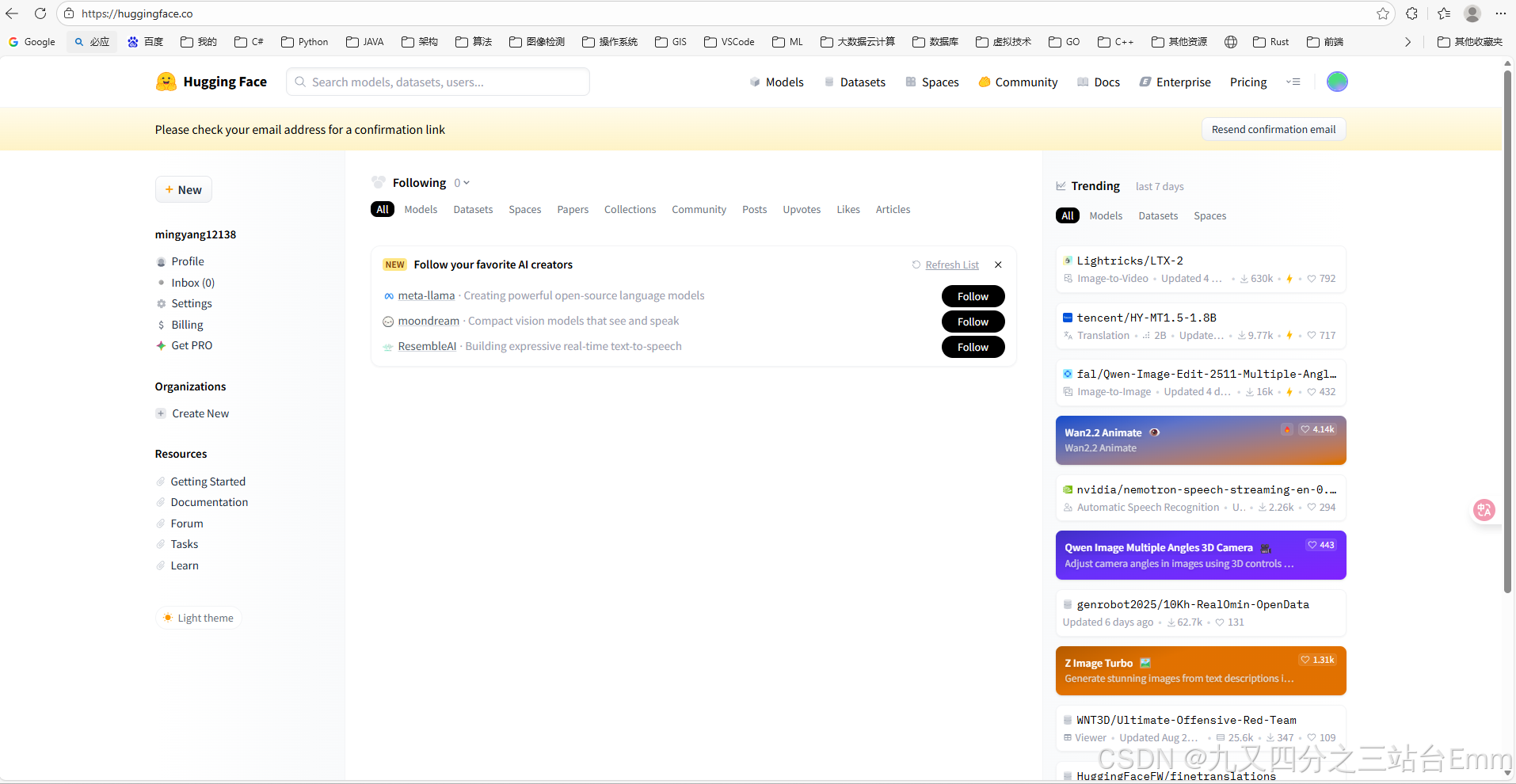Open Enterprise in top navigation

point(1175,82)
